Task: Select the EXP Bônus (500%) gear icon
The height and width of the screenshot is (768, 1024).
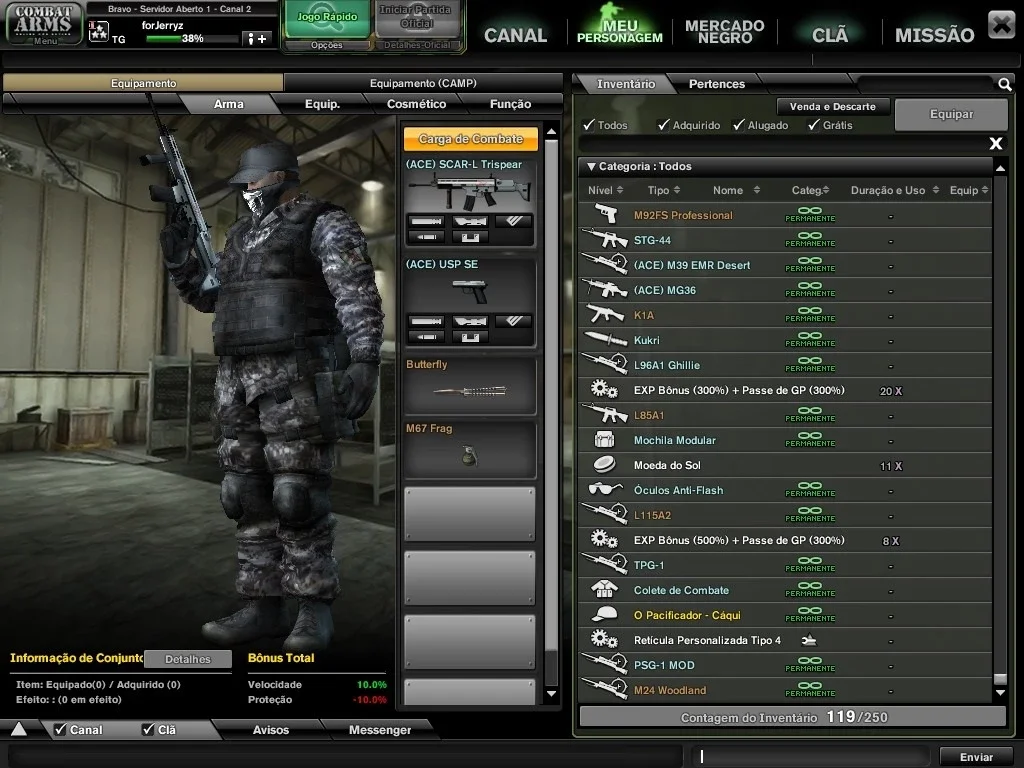Action: coord(604,539)
